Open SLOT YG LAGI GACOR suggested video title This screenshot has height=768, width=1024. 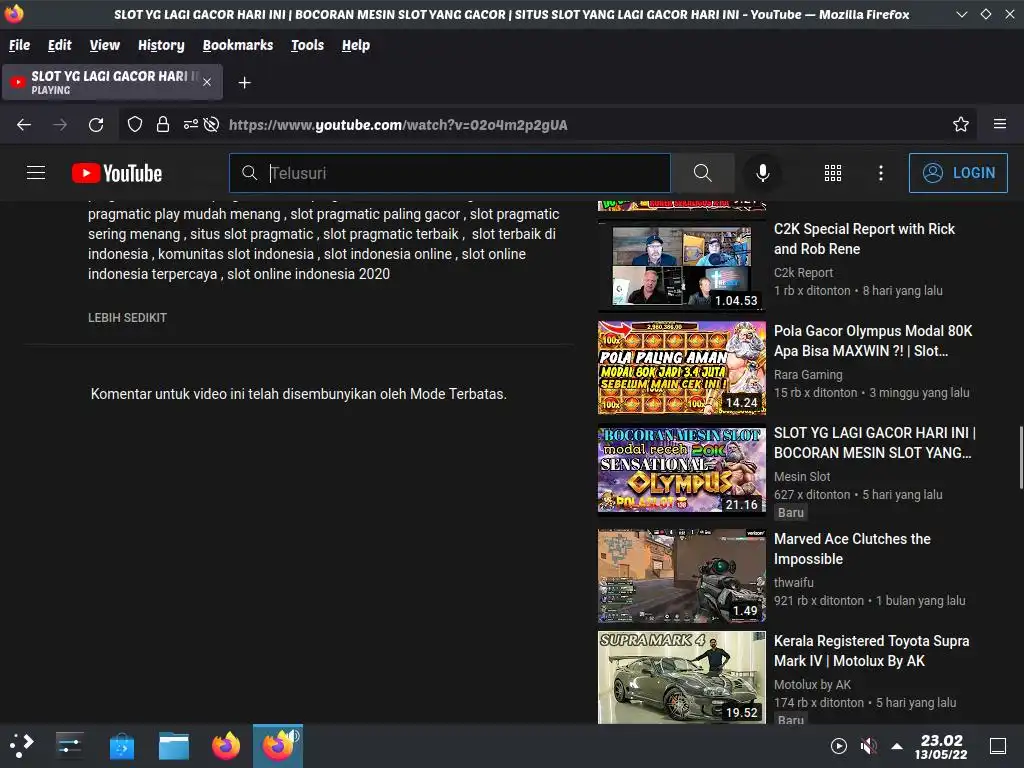[x=874, y=443]
